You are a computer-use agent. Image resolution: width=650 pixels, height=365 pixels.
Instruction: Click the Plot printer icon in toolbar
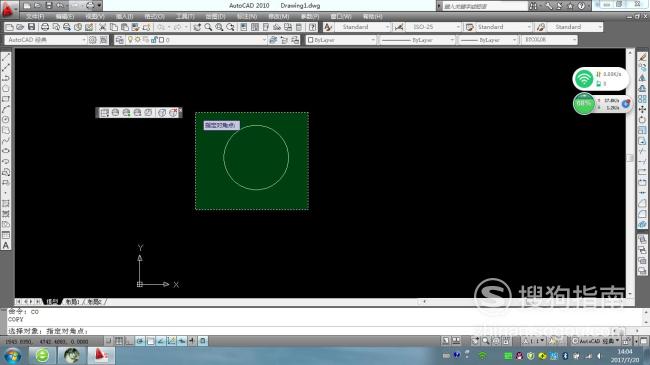tap(45, 27)
